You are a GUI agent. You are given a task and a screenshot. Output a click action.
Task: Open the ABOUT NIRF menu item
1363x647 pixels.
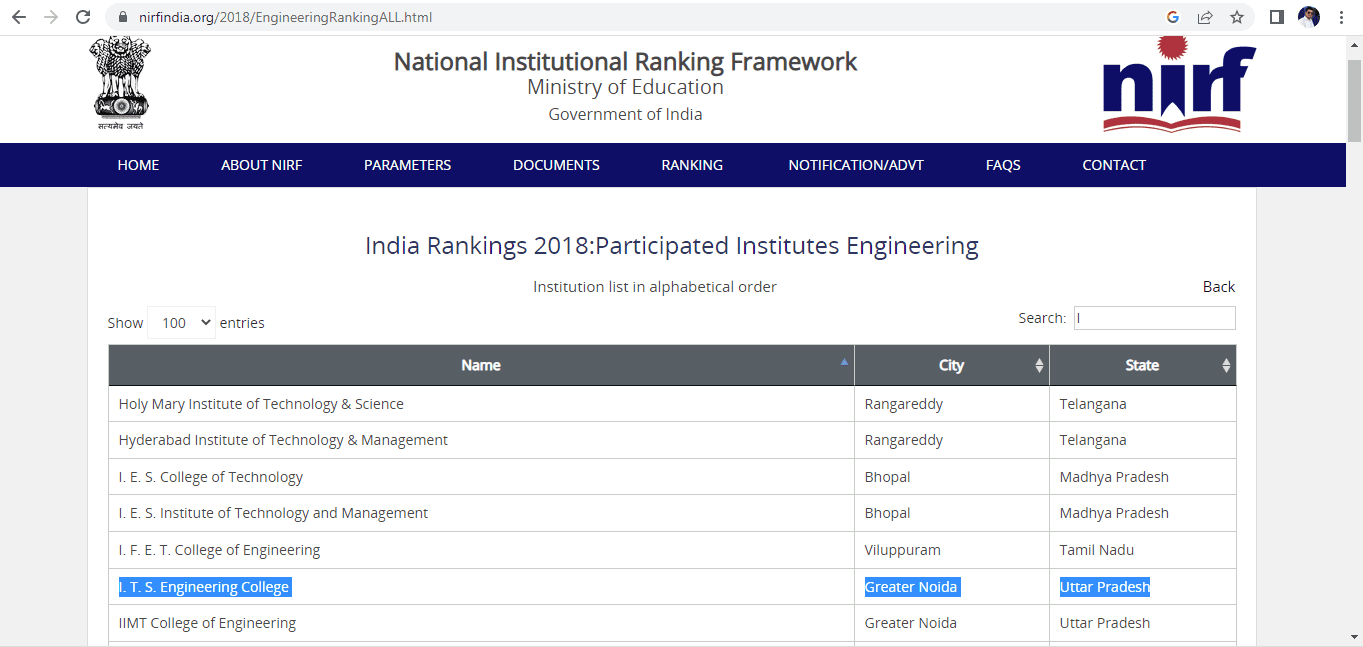261,165
